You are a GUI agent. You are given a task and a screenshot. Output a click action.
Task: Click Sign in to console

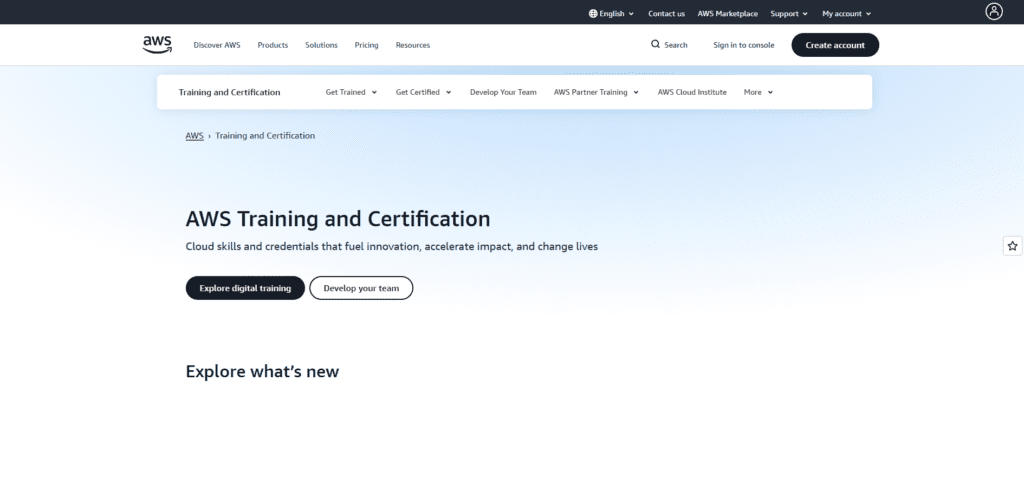pyautogui.click(x=743, y=45)
